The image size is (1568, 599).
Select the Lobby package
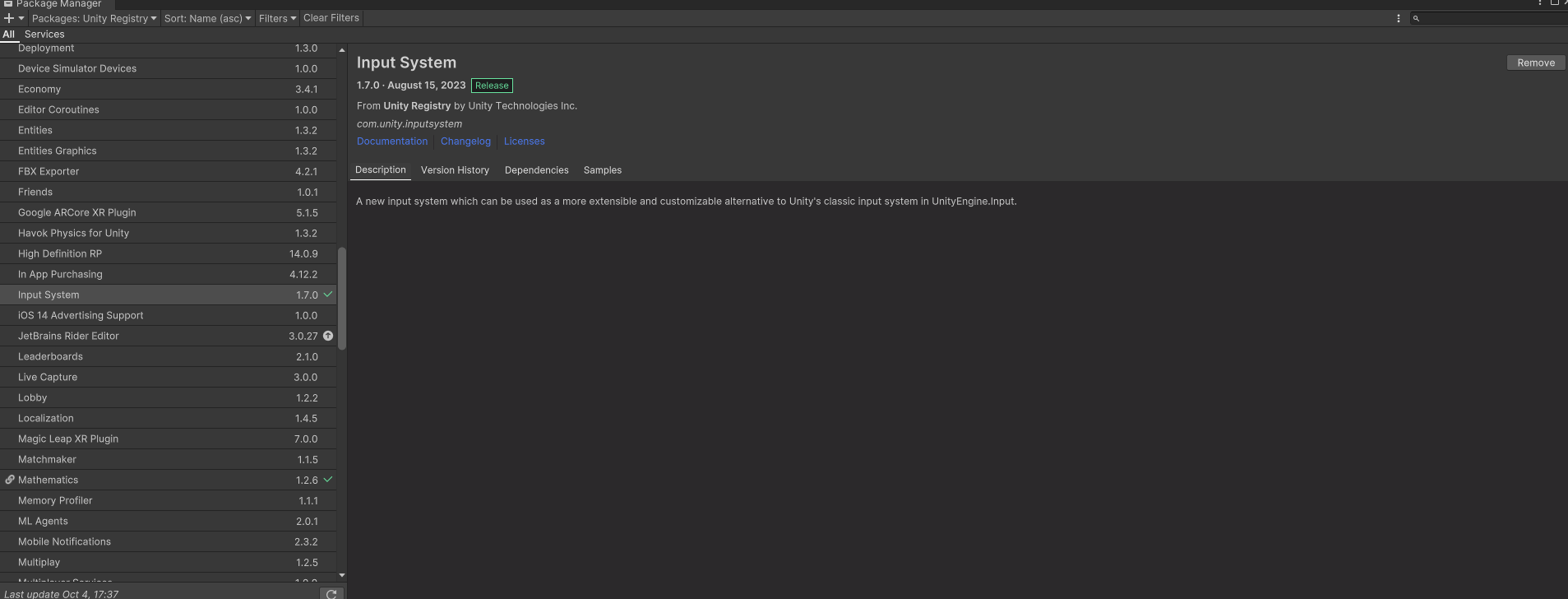point(168,397)
